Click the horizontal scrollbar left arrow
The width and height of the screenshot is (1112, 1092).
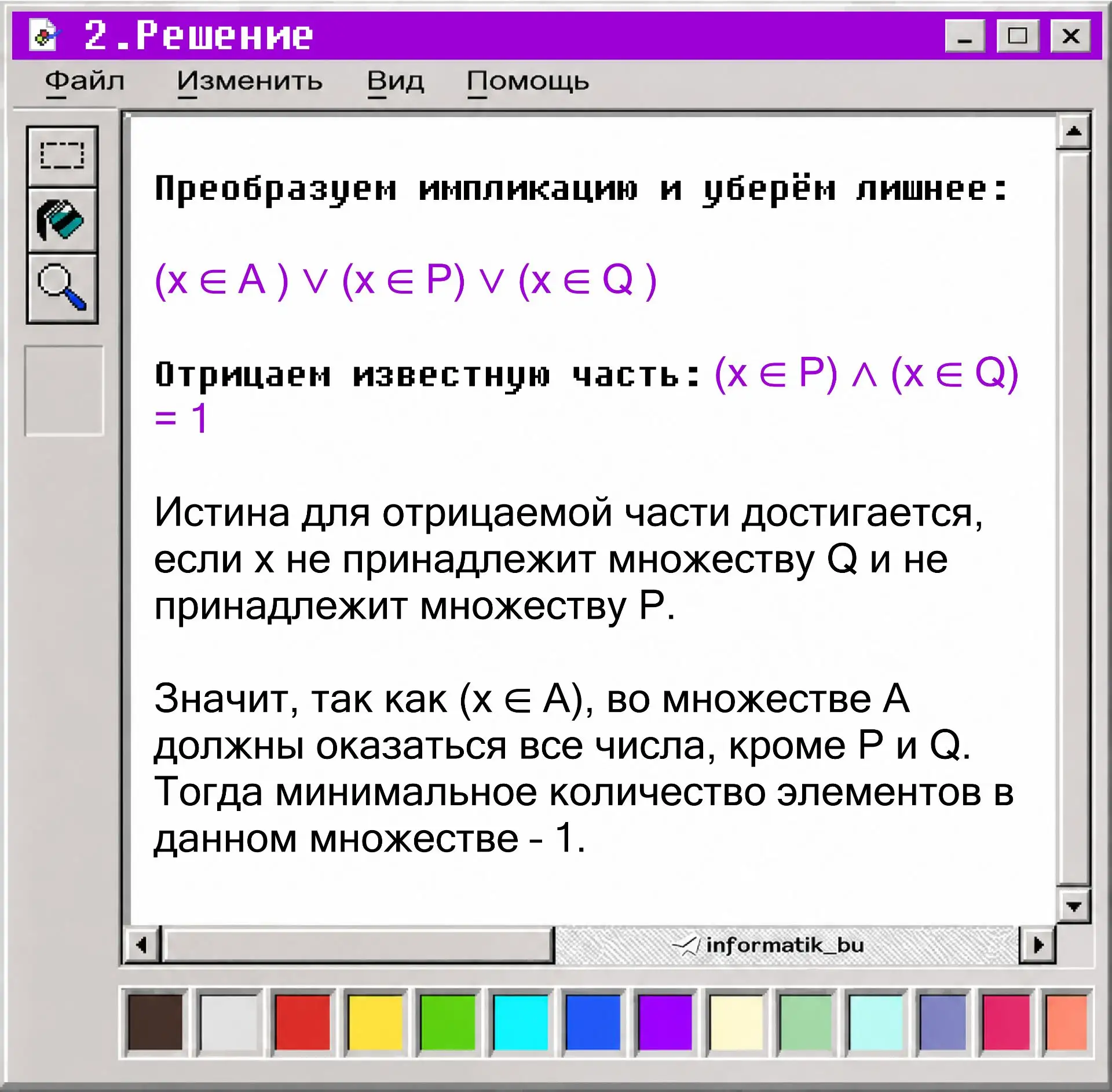tap(142, 945)
